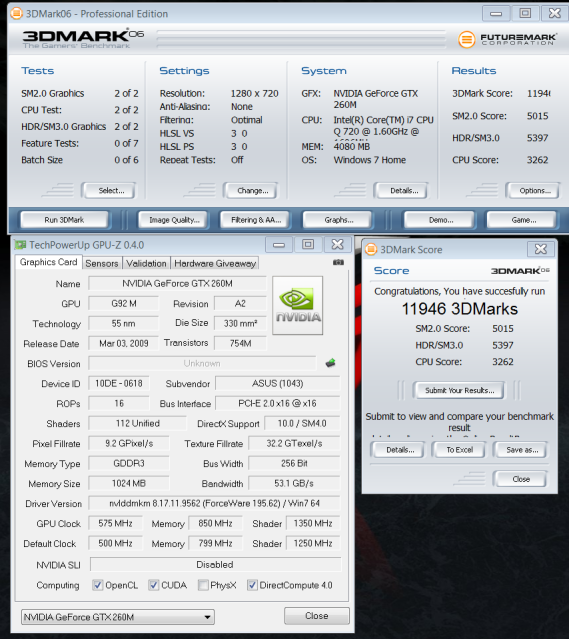
Task: Click the 11946 3DMarks score text
Action: (459, 309)
